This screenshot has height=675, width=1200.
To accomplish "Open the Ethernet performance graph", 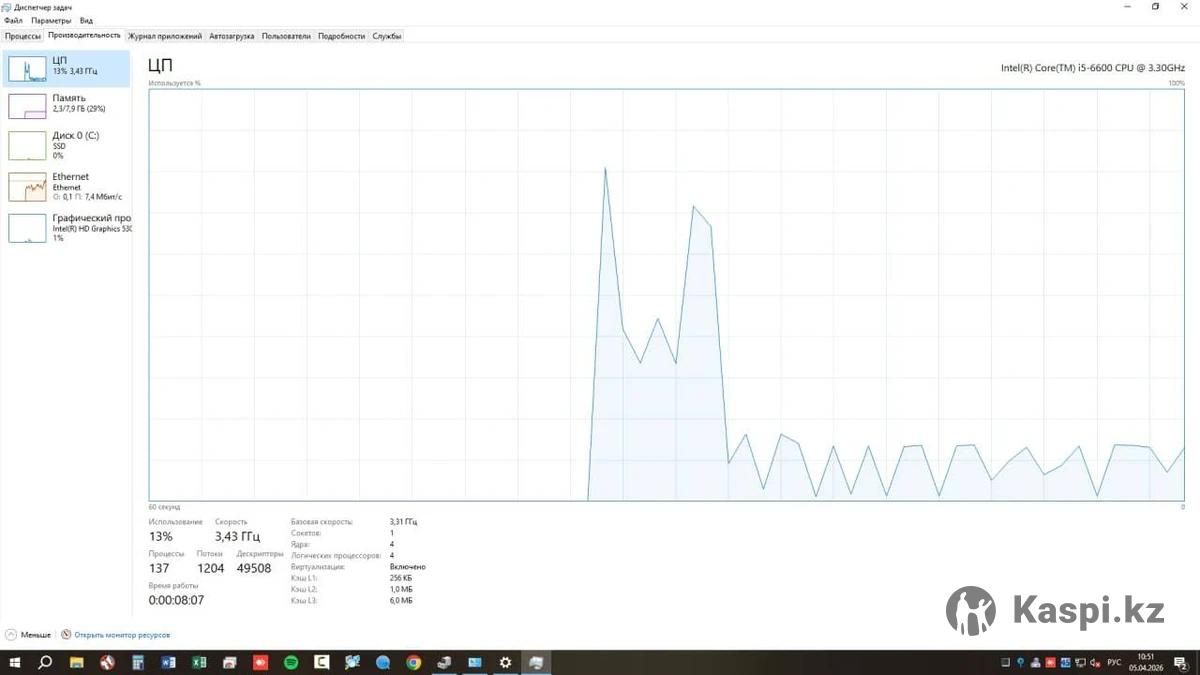I will click(x=66, y=186).
